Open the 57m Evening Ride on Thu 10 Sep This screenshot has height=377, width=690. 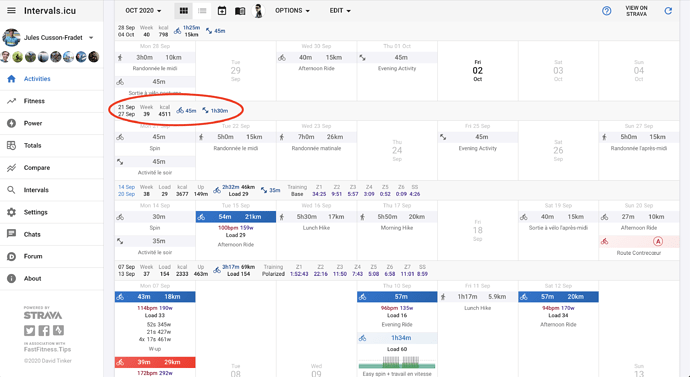[x=397, y=297]
